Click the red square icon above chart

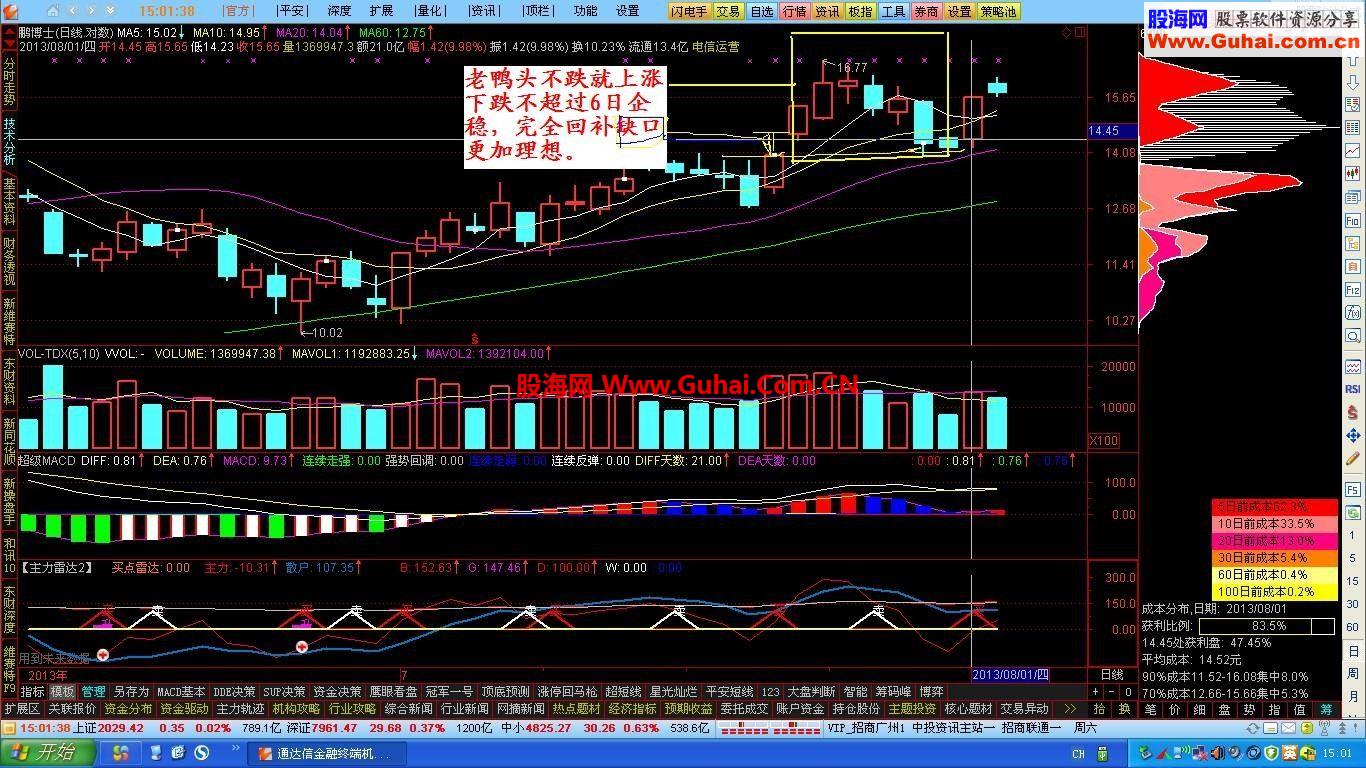click(1080, 32)
